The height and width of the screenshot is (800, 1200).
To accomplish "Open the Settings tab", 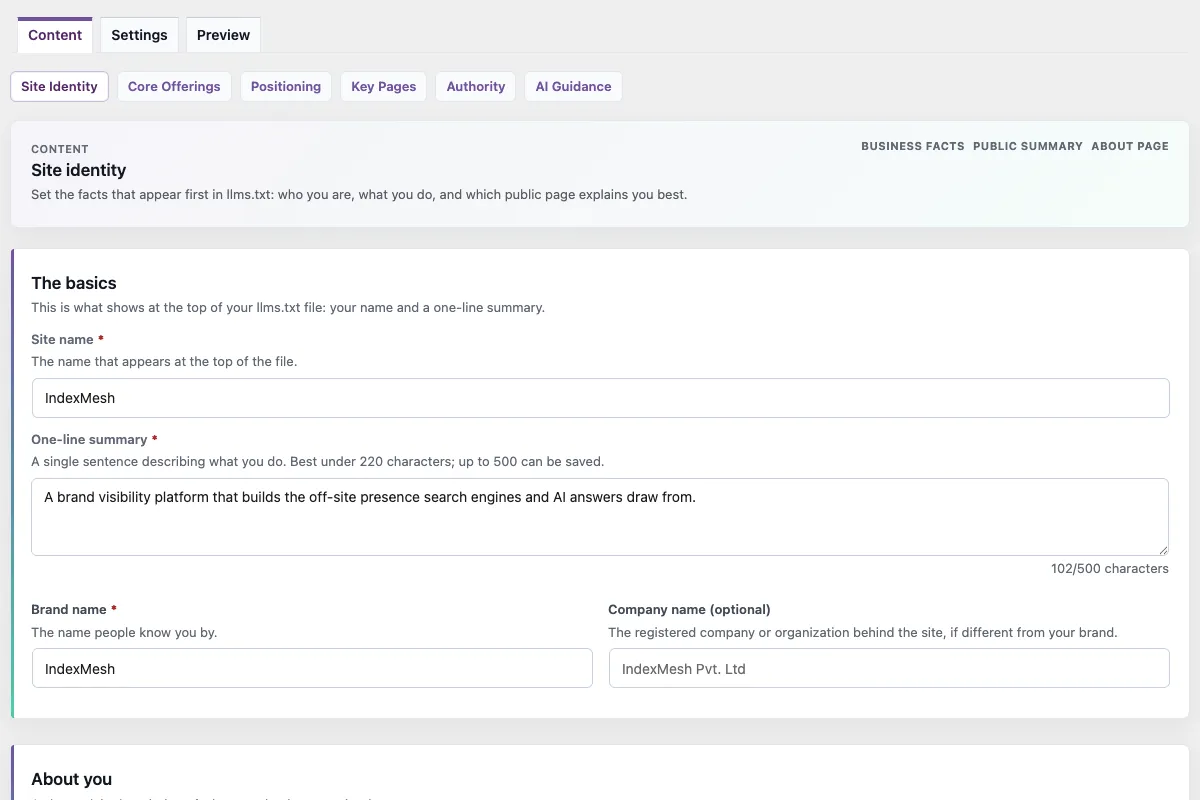I will tap(139, 35).
